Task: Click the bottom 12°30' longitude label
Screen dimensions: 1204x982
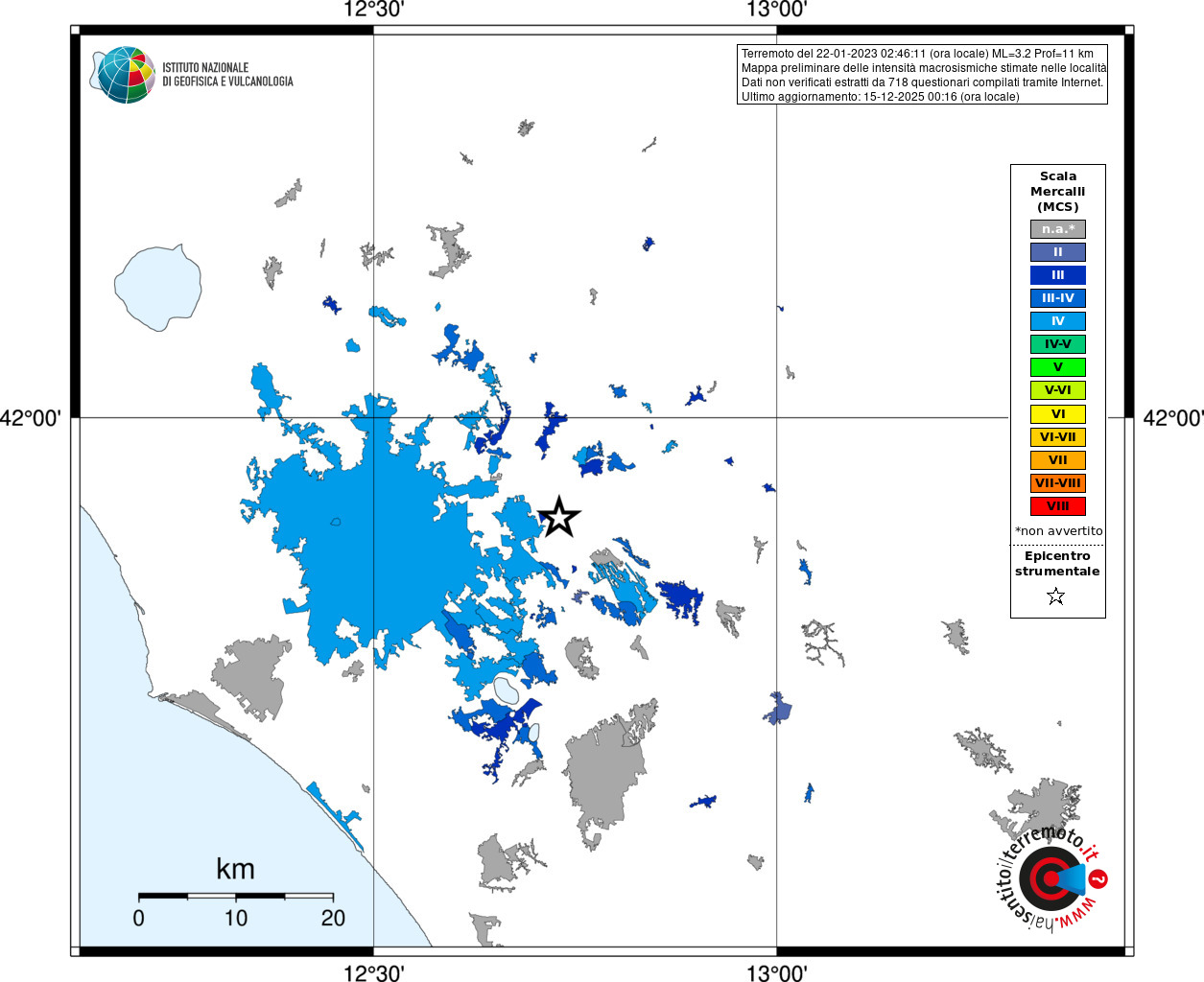Action: click(x=373, y=973)
